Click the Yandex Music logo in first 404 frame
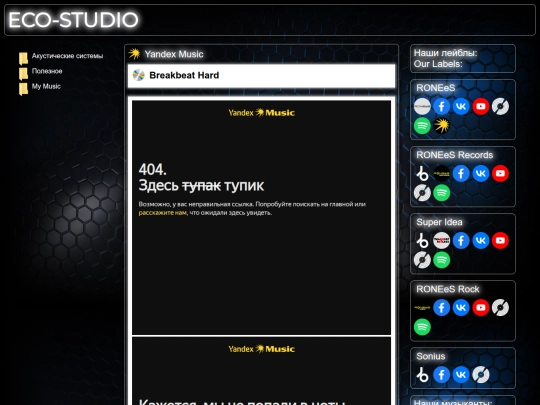540x405 pixels. click(262, 113)
